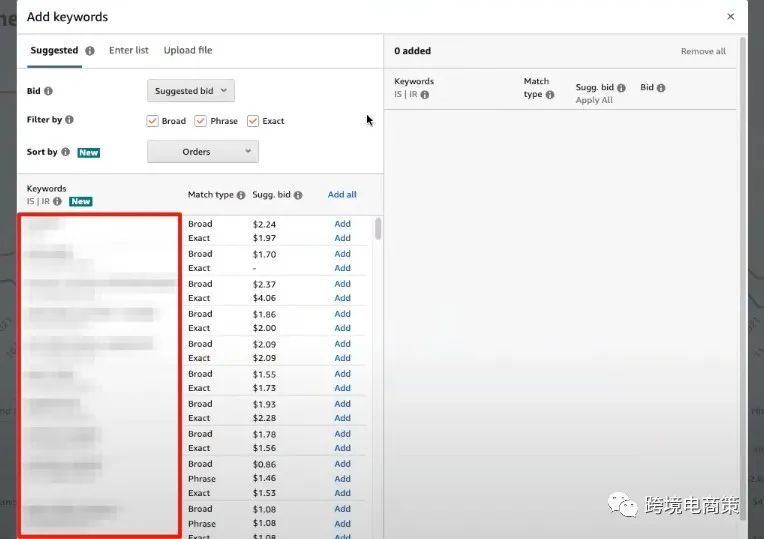The height and width of the screenshot is (539, 764).
Task: Click the Sugg. bid info icon in left list header
Action: point(298,195)
